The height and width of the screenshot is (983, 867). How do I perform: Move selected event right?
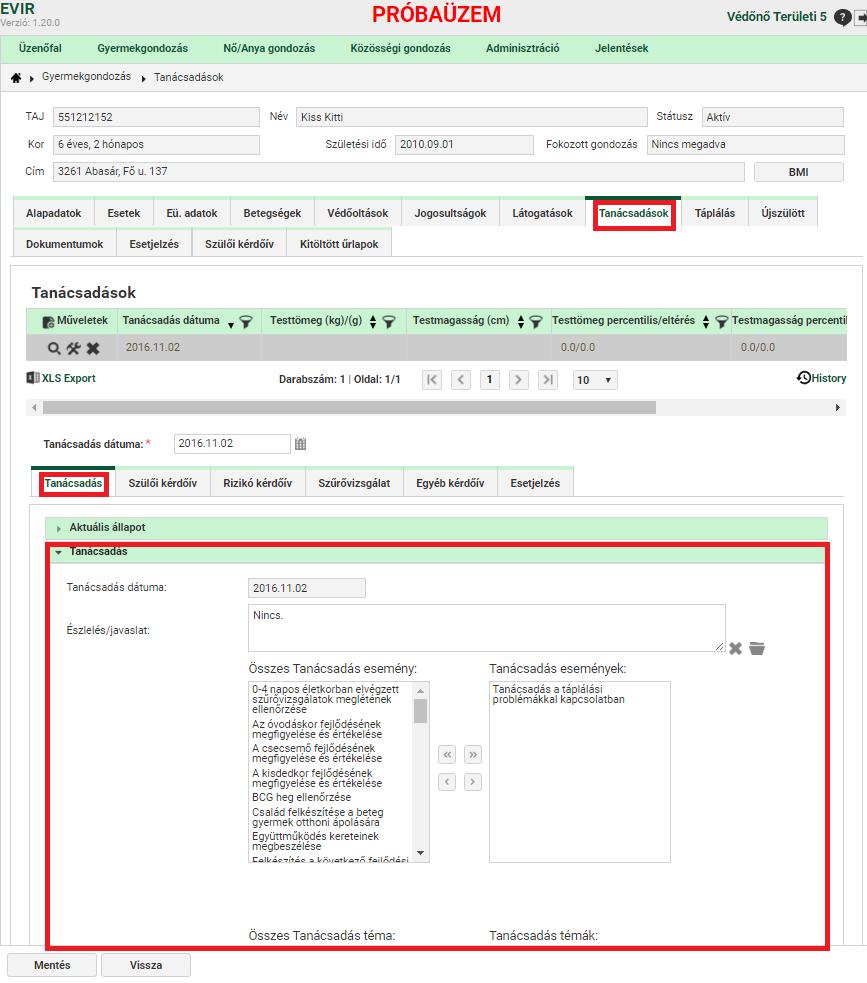point(473,782)
